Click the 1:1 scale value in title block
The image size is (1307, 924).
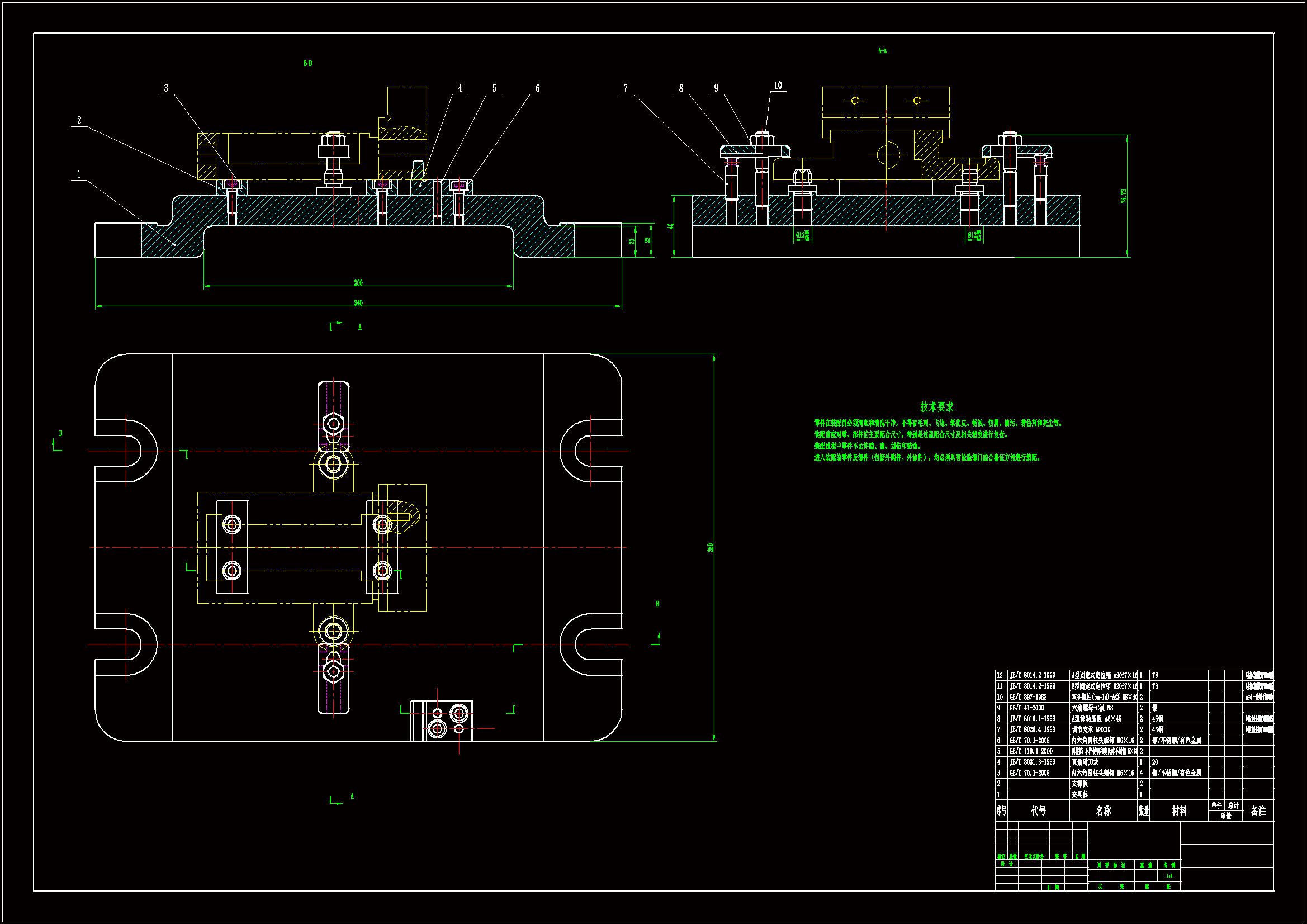(1169, 875)
